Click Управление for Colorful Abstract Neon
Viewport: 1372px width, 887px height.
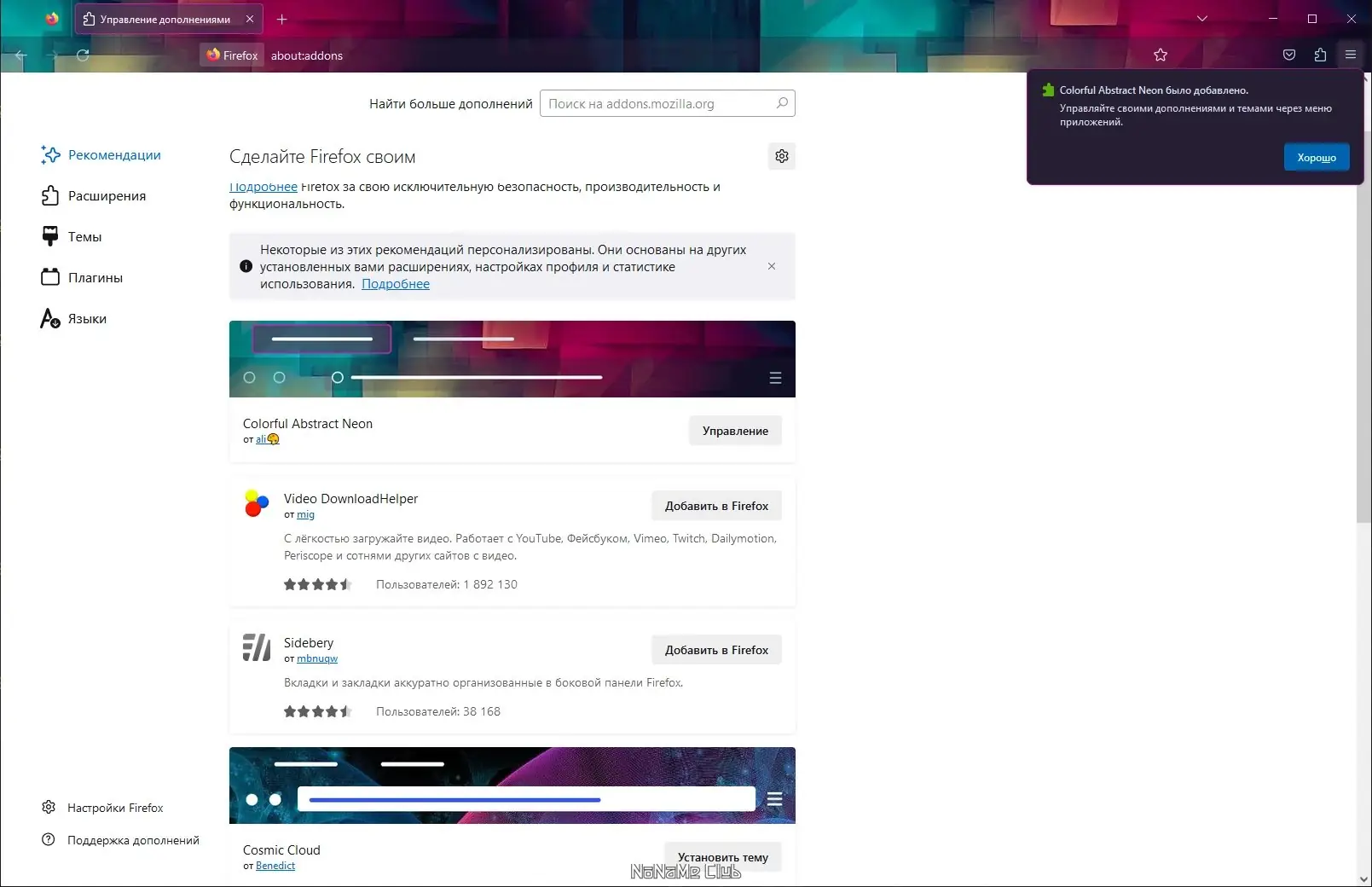[735, 431]
